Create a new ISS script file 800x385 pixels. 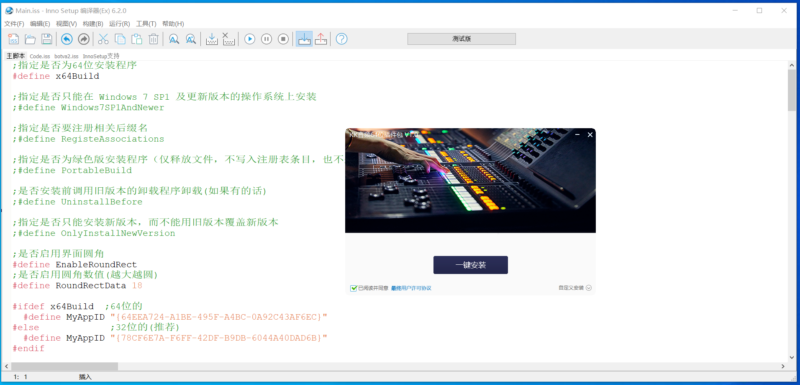coord(14,39)
